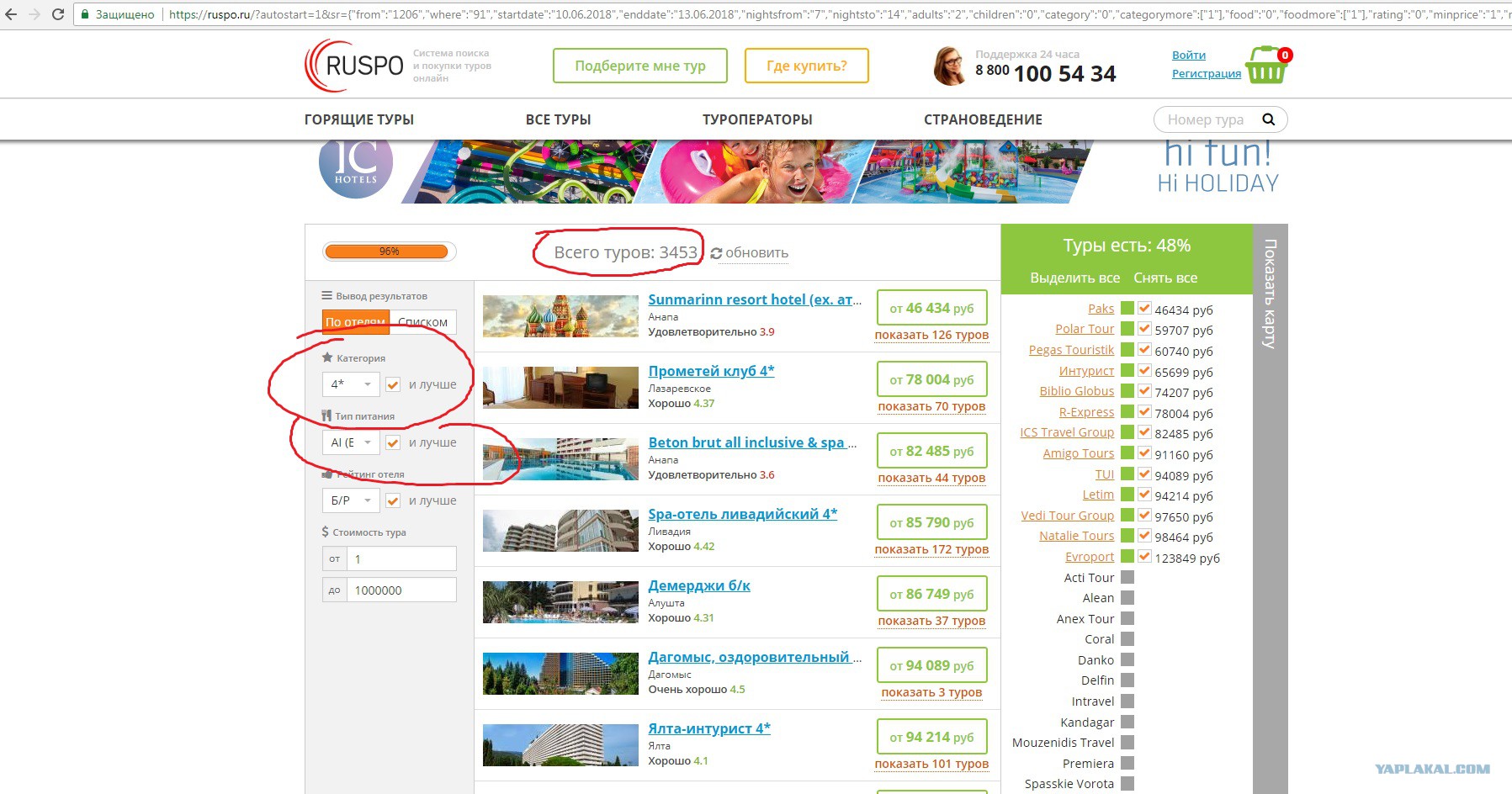Uncheck the Интурист 65699 руб checkbox
1512x794 pixels.
(x=1144, y=371)
